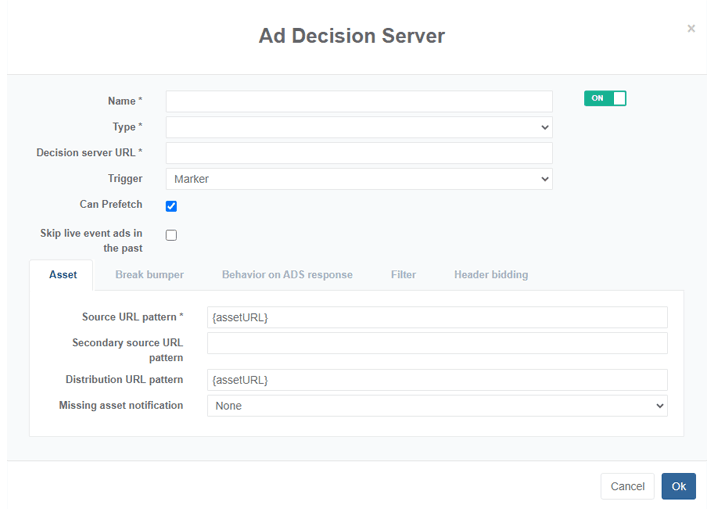Image resolution: width=714 pixels, height=511 pixels.
Task: Click the Trigger label
Action: pyautogui.click(x=125, y=179)
